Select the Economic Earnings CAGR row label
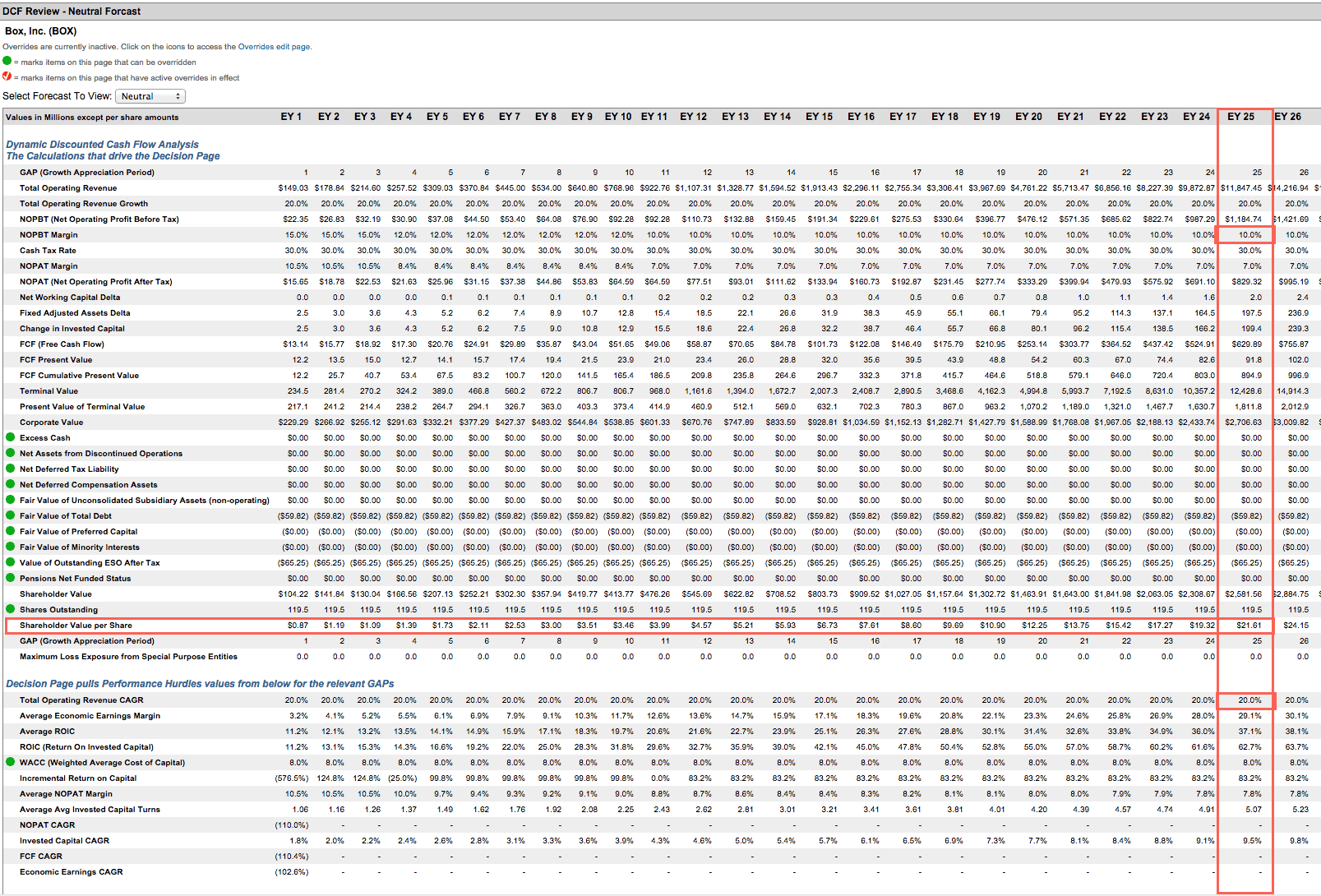The height and width of the screenshot is (896, 1321). pyautogui.click(x=72, y=872)
